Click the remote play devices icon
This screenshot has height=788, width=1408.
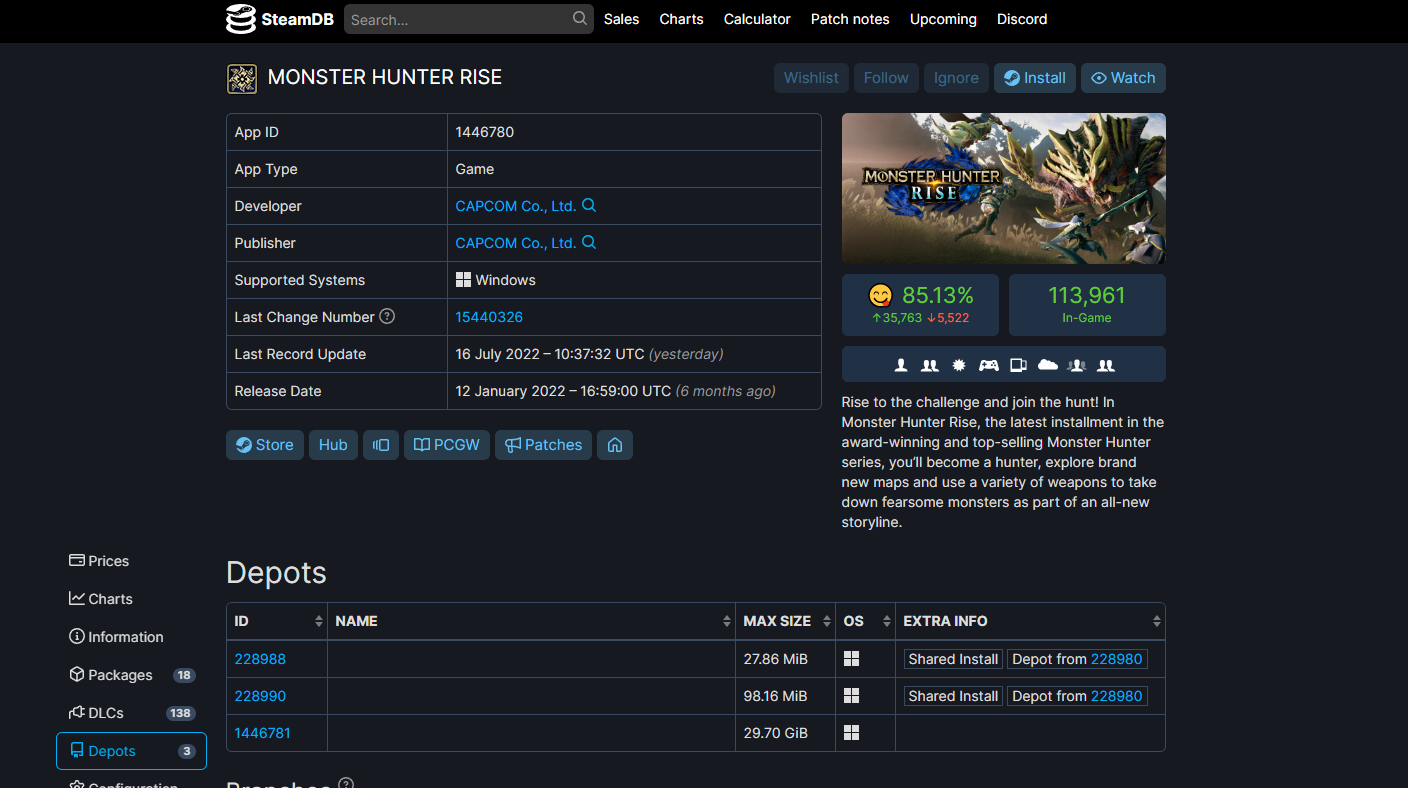tap(1018, 365)
